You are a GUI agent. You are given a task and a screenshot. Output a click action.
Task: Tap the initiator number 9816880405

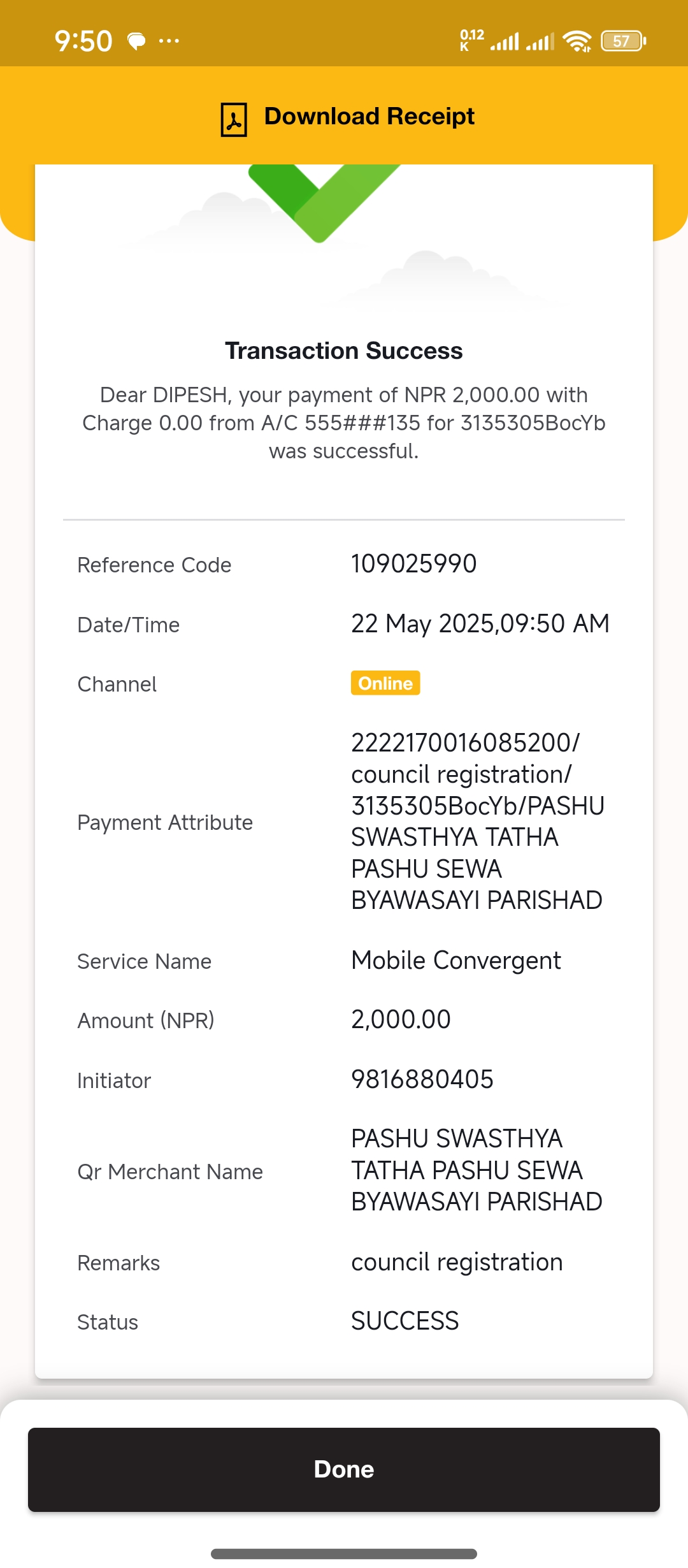(422, 1079)
